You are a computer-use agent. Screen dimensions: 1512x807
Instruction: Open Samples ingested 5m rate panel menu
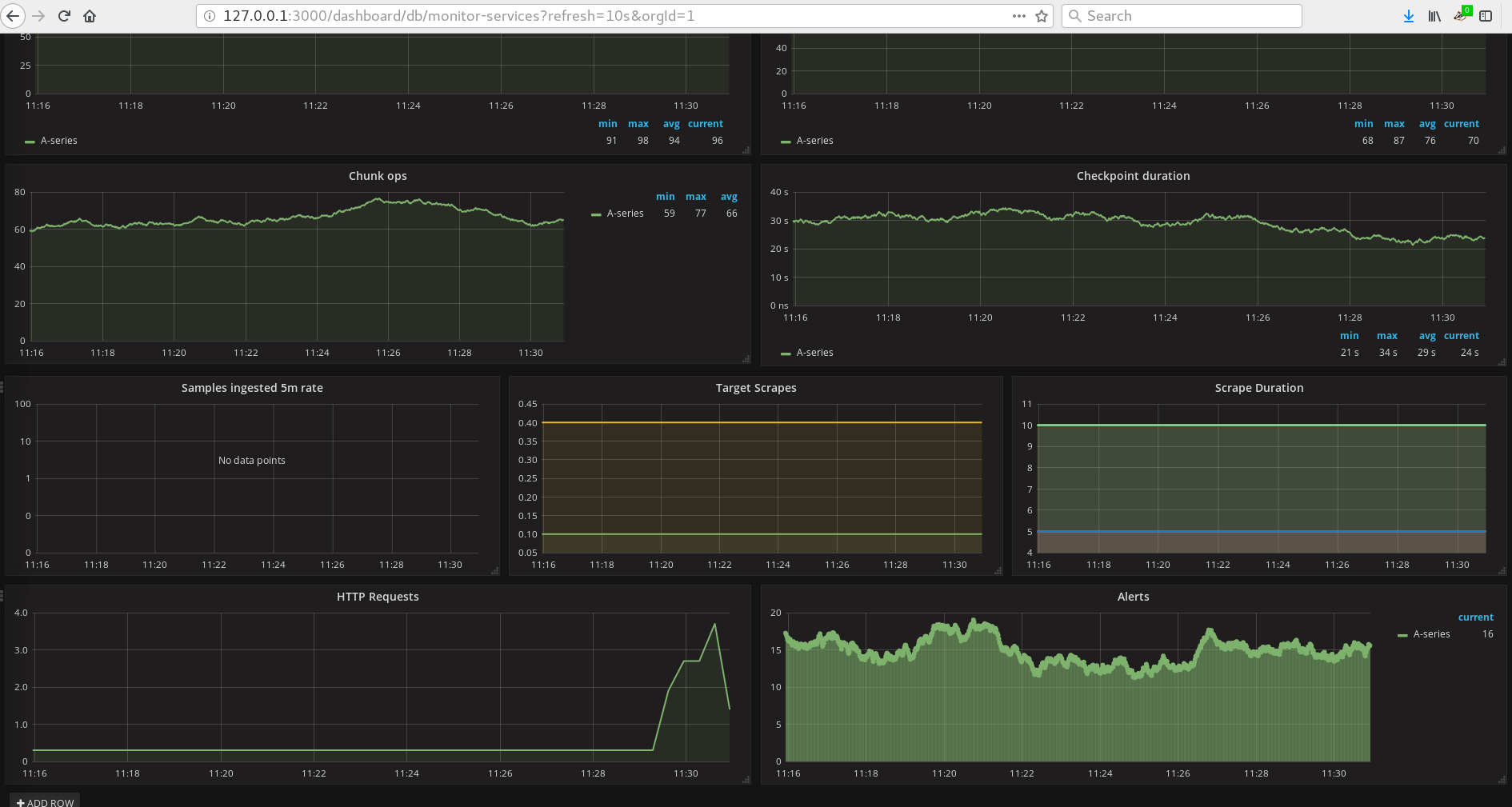(x=252, y=388)
